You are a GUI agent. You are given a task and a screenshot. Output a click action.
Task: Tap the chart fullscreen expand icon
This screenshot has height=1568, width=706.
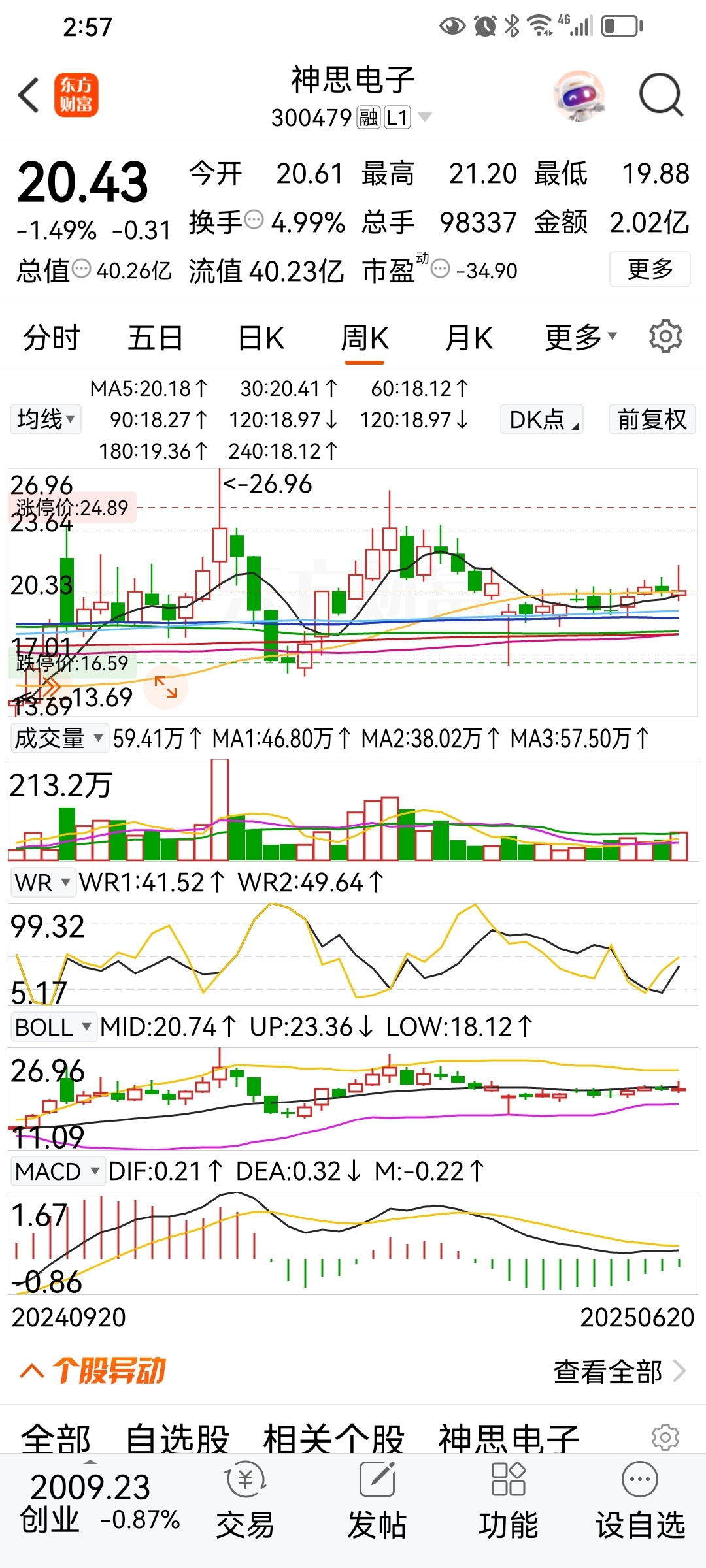(x=165, y=687)
